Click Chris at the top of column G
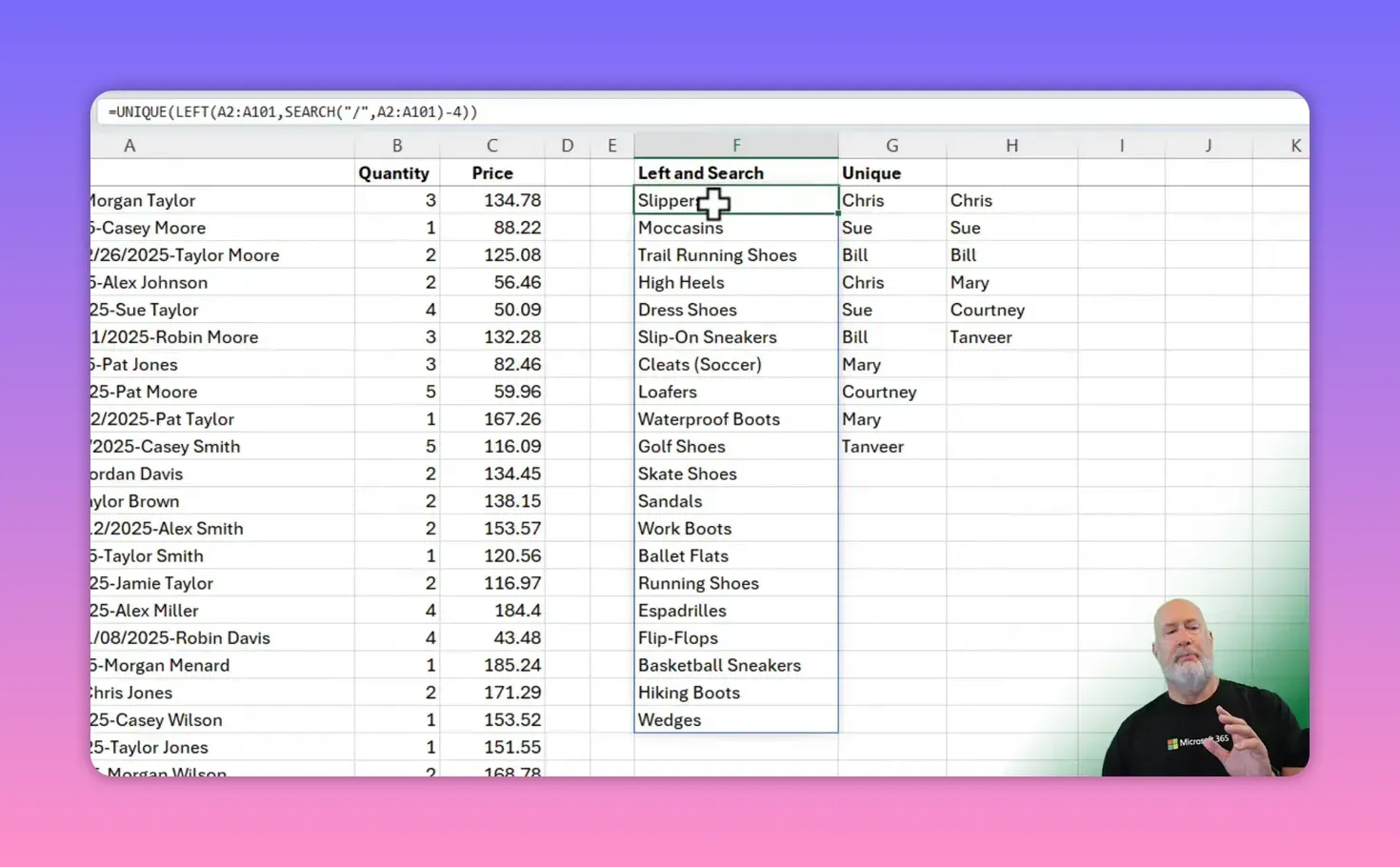This screenshot has height=867, width=1400. click(863, 200)
